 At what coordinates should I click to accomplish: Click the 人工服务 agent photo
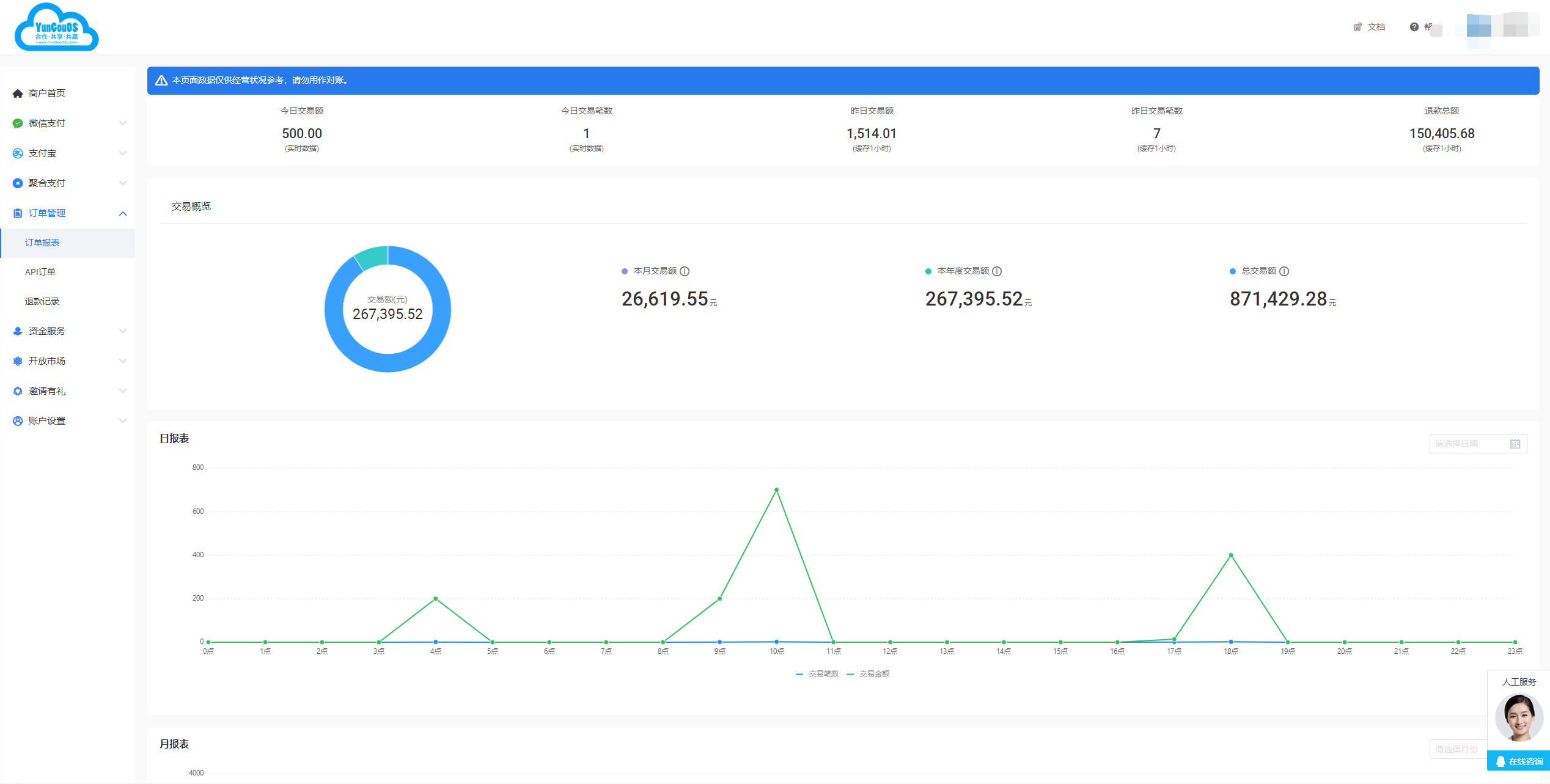(x=1519, y=718)
